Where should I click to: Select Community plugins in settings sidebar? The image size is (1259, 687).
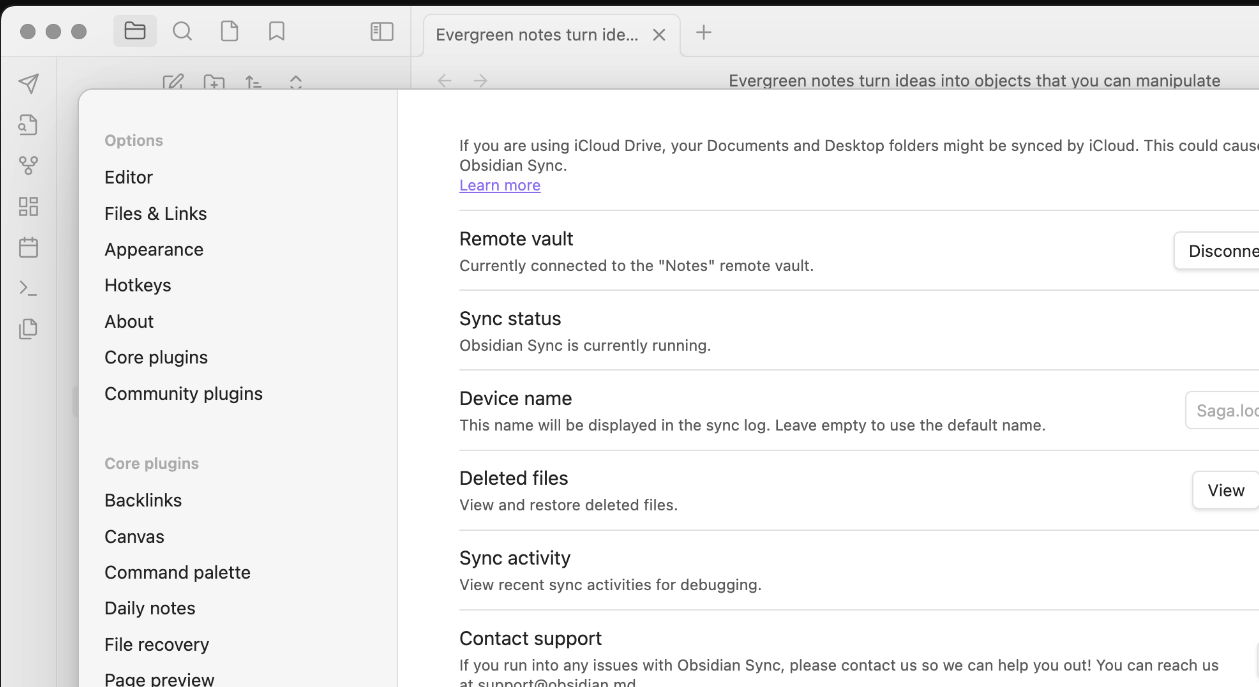point(183,393)
